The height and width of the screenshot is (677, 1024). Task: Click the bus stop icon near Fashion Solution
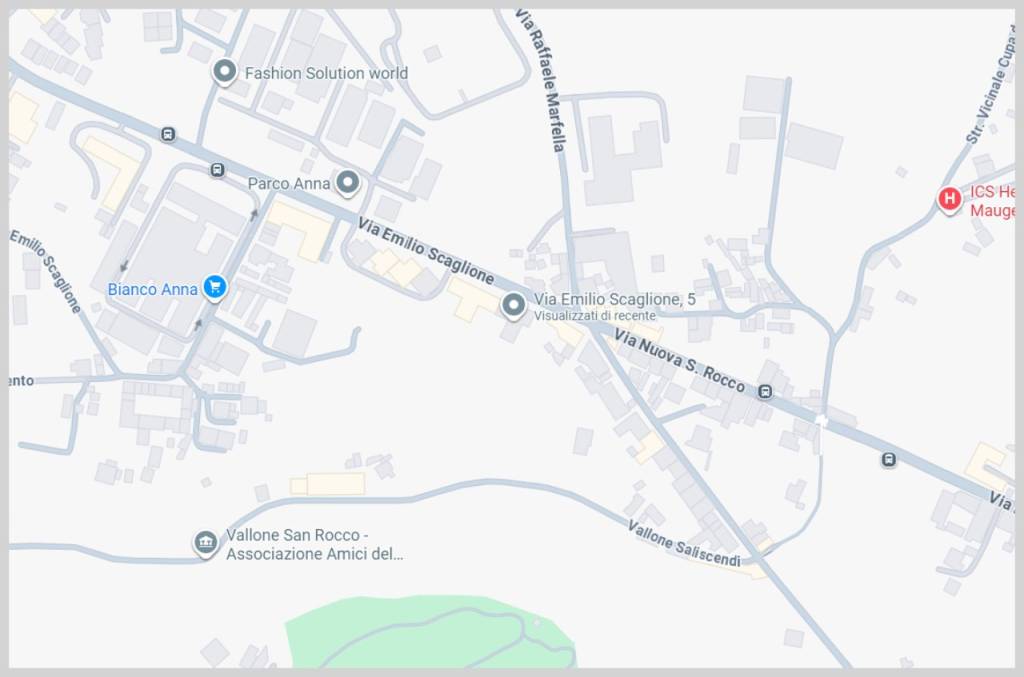tap(168, 134)
